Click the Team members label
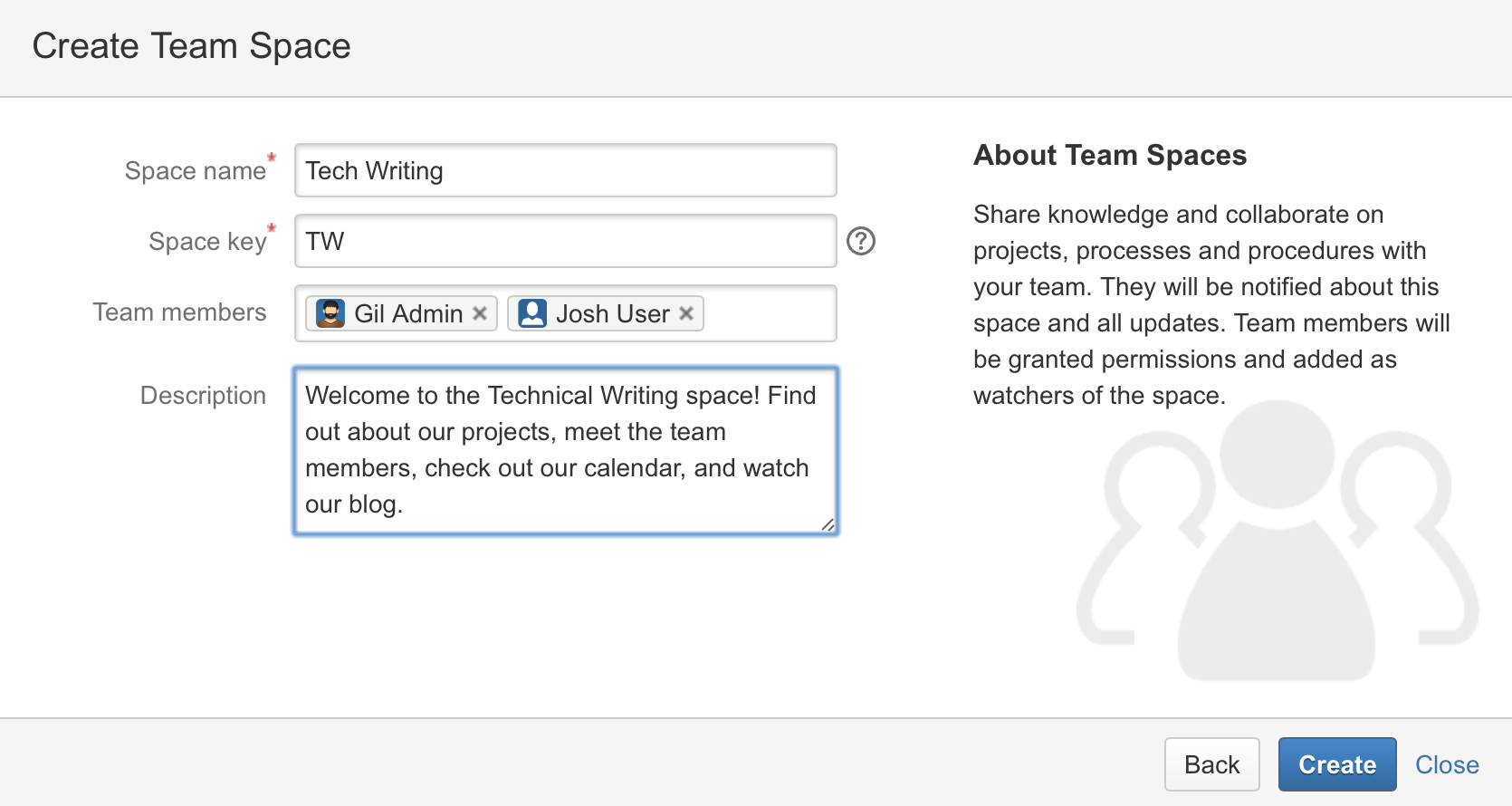The image size is (1512, 806). pyautogui.click(x=179, y=312)
